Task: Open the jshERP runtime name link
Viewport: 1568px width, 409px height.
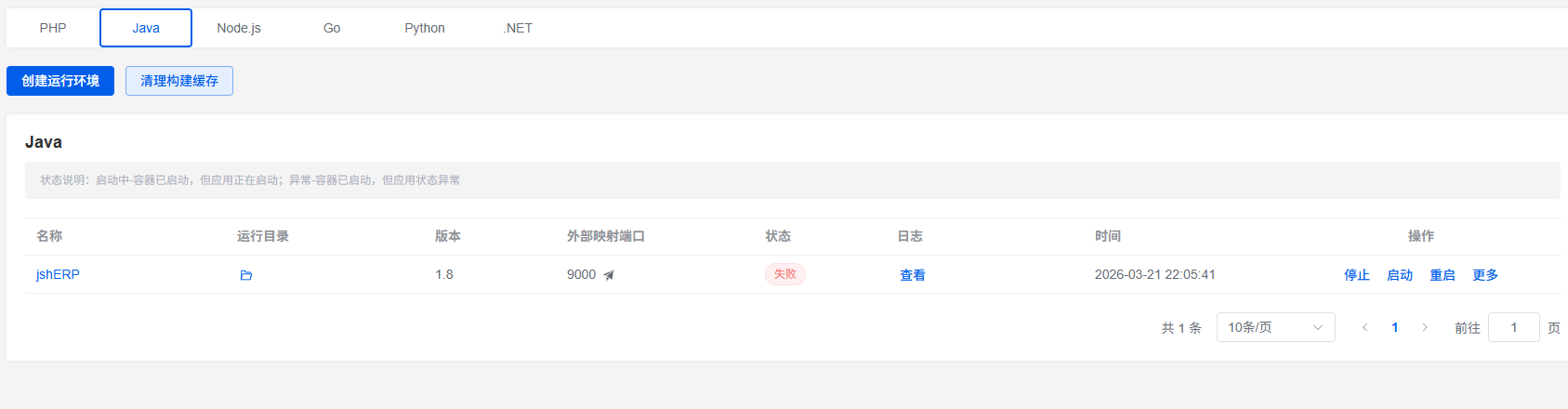Action: (x=58, y=274)
